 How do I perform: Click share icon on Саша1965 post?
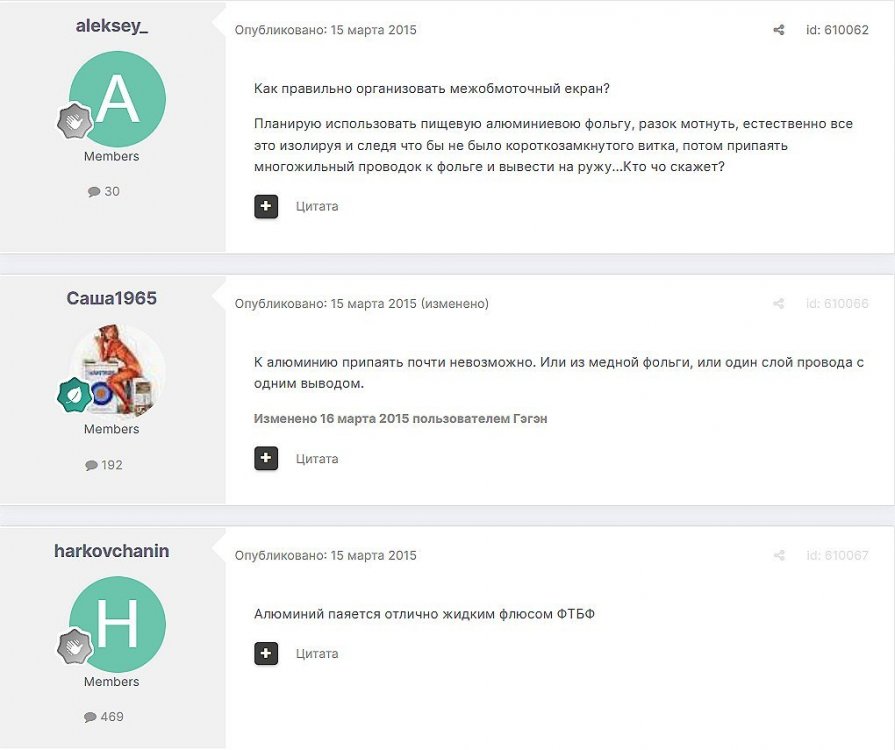pyautogui.click(x=779, y=304)
